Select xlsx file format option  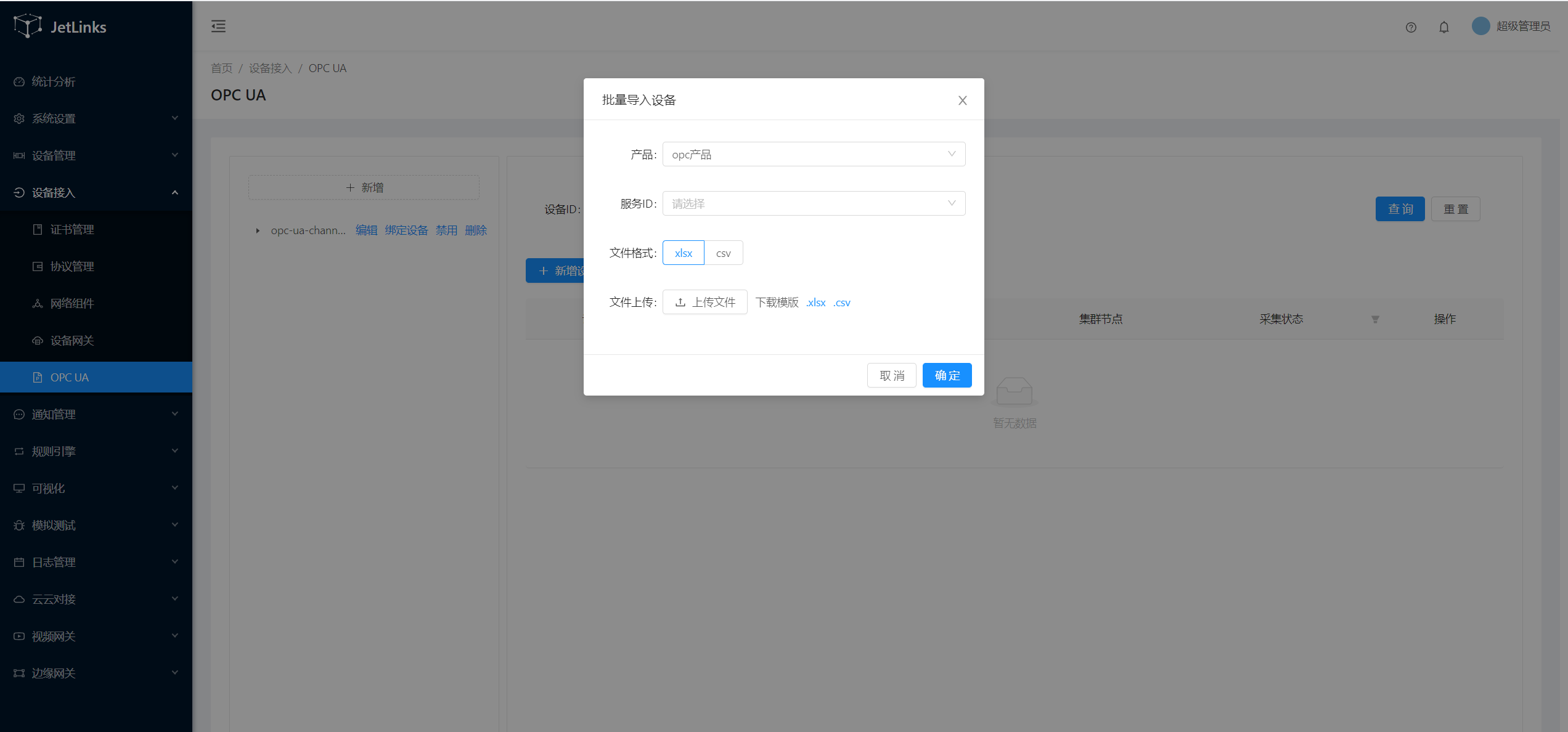point(682,253)
